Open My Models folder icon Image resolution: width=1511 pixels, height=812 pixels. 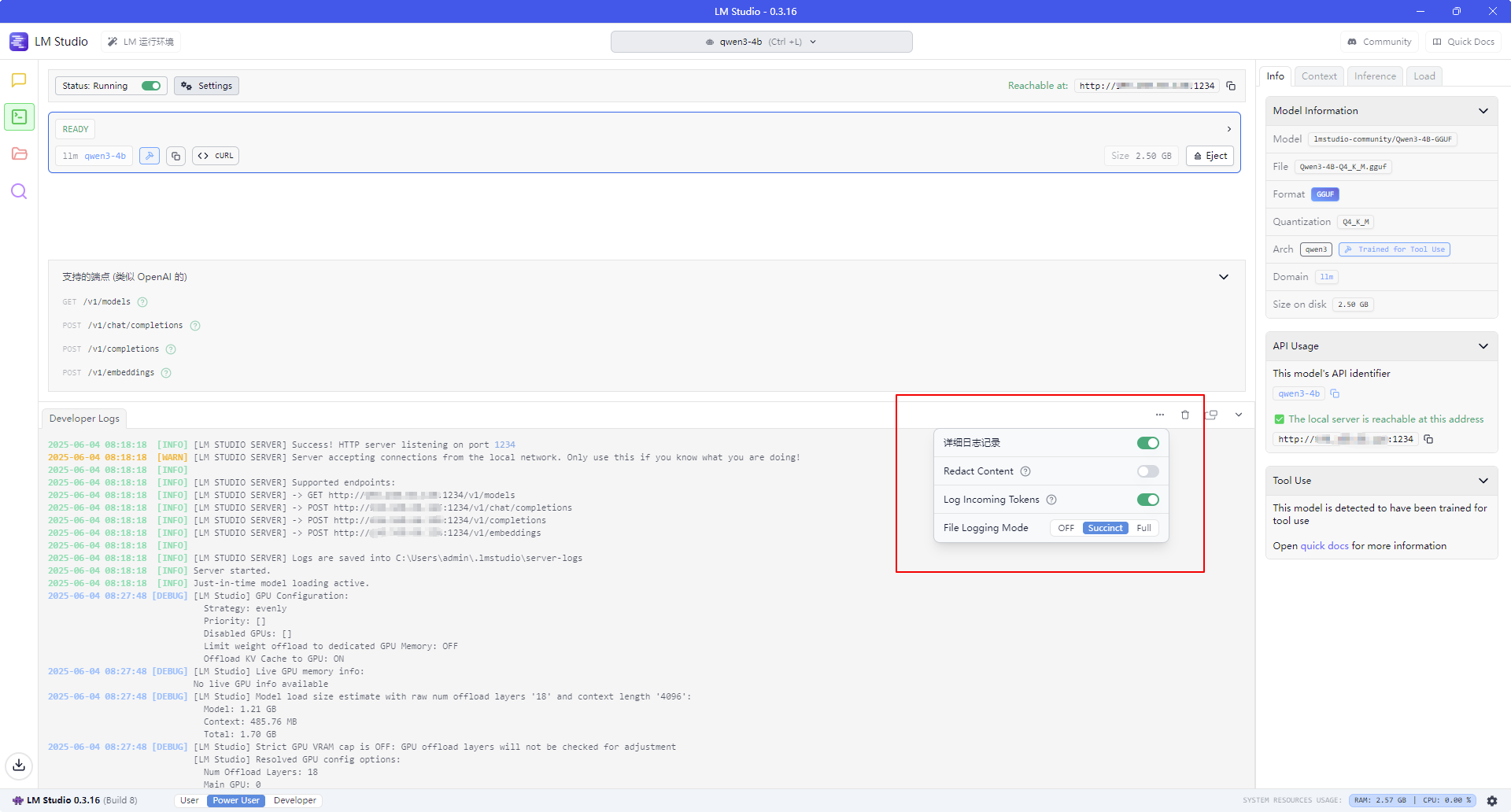coord(19,154)
